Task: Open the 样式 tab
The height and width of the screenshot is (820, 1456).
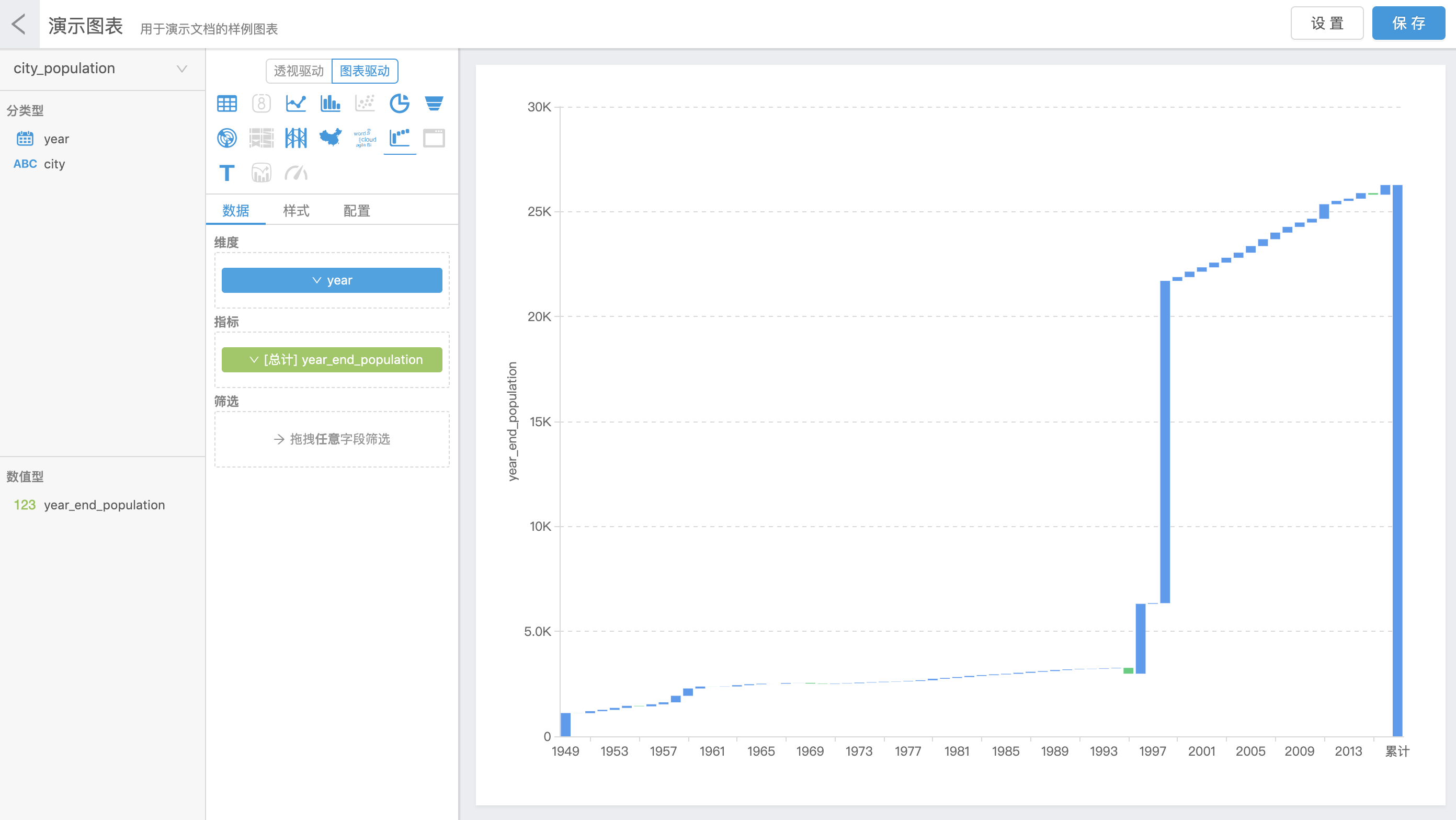Action: click(295, 211)
